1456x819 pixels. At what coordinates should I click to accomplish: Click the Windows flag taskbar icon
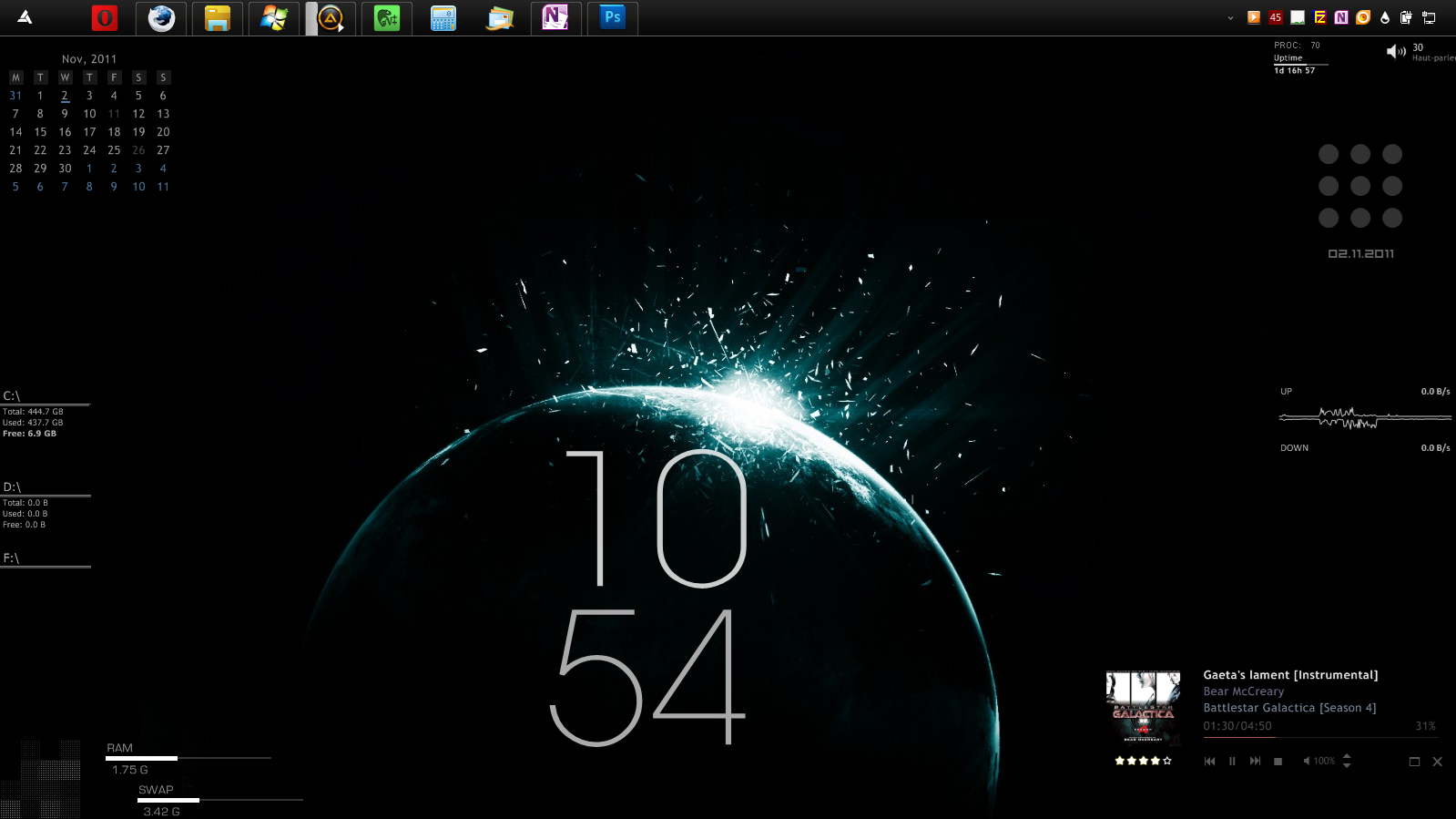pyautogui.click(x=274, y=18)
